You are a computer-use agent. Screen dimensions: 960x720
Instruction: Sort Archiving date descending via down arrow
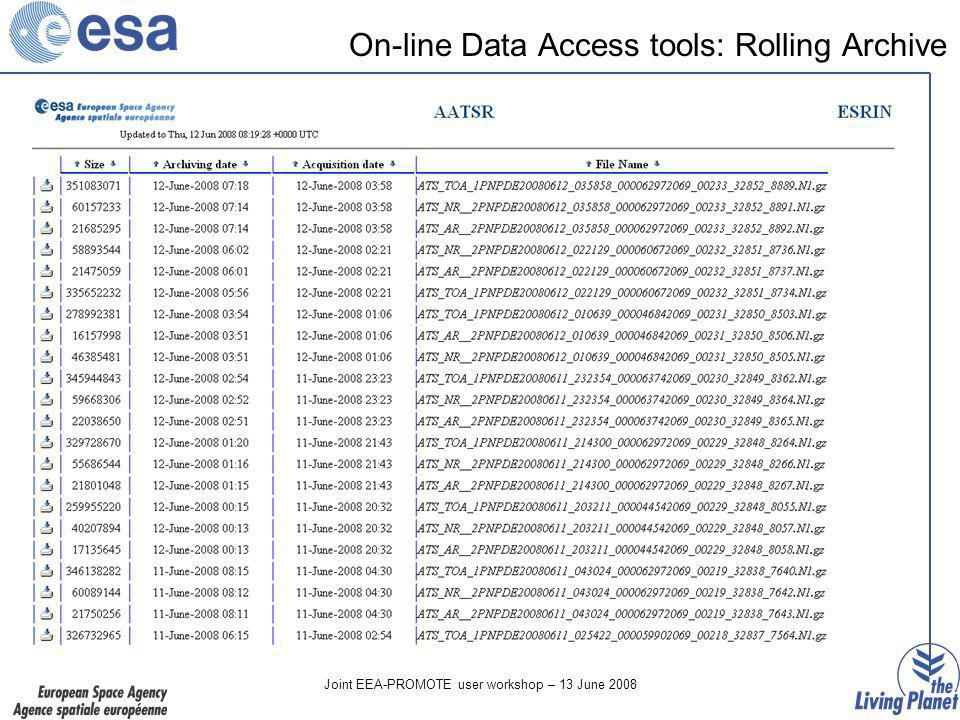point(246,164)
